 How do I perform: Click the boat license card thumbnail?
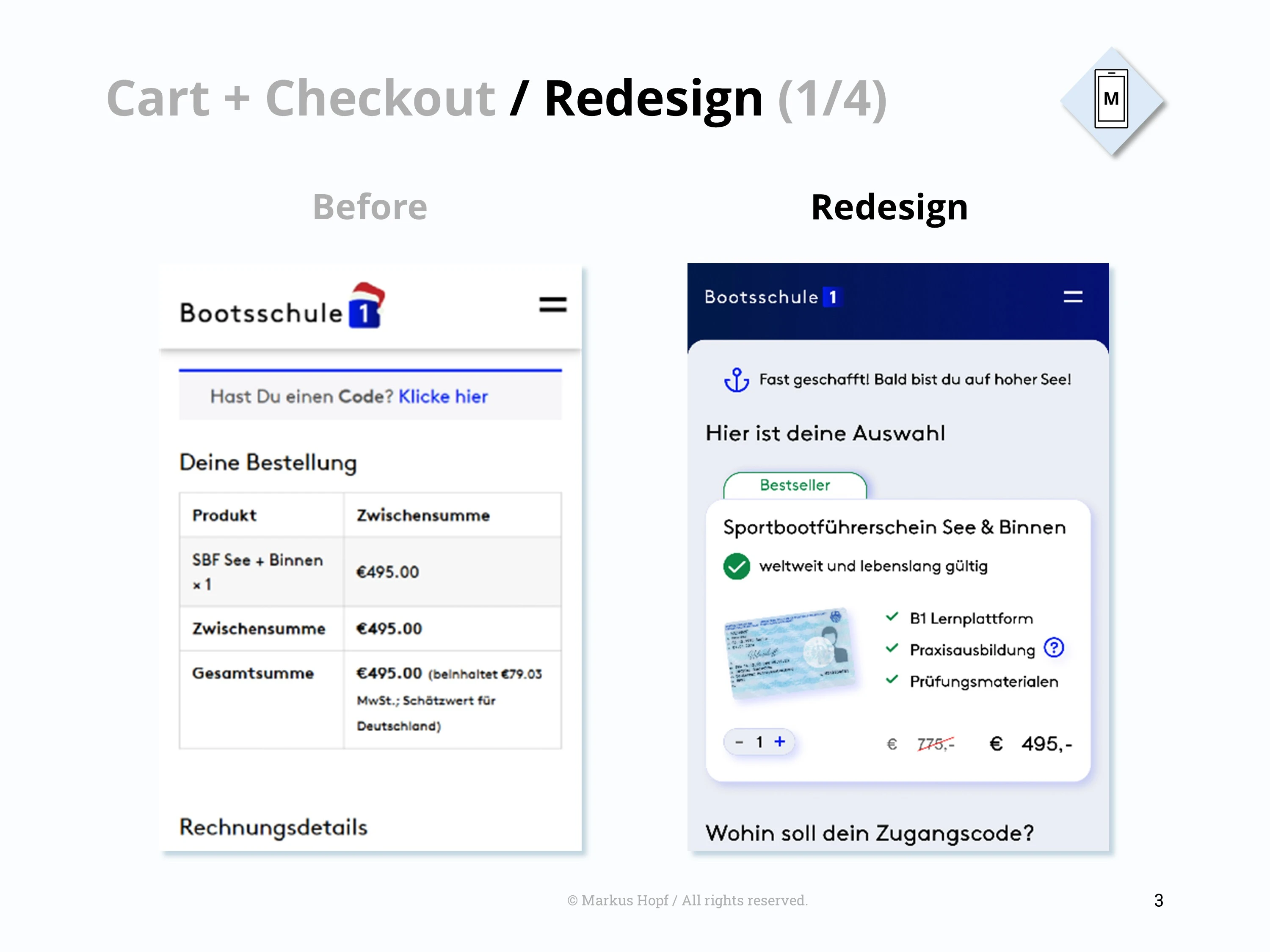point(791,654)
